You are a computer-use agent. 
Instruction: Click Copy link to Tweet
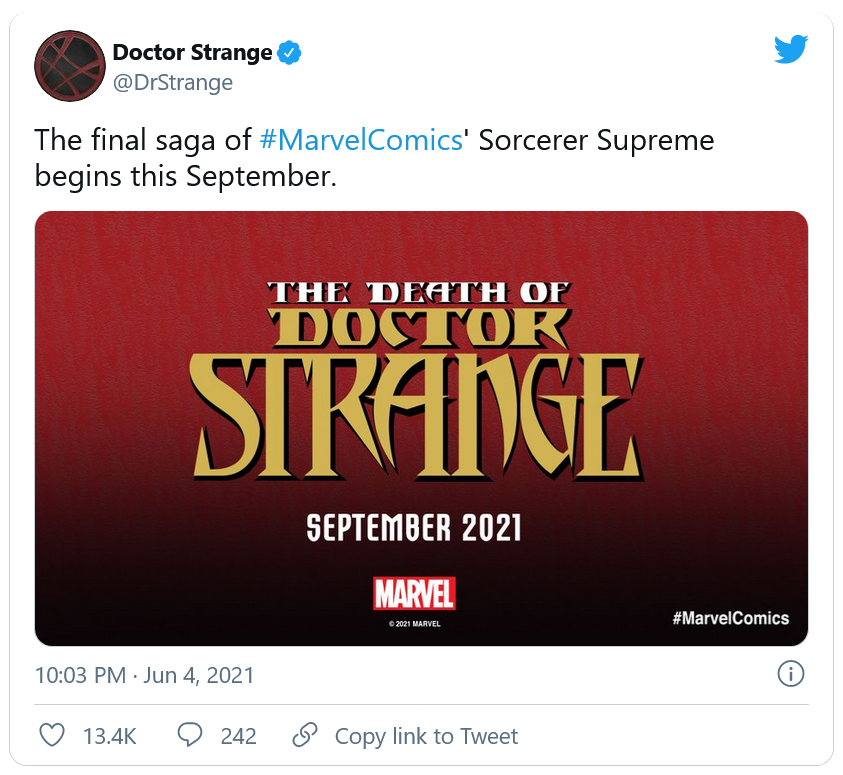426,737
